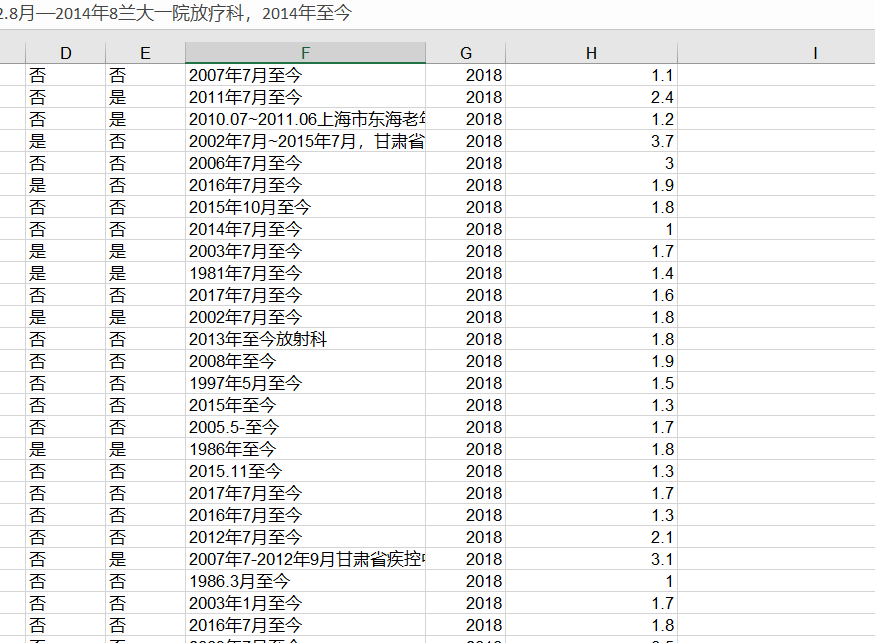Select column E header
This screenshot has height=643, width=875.
pyautogui.click(x=145, y=53)
